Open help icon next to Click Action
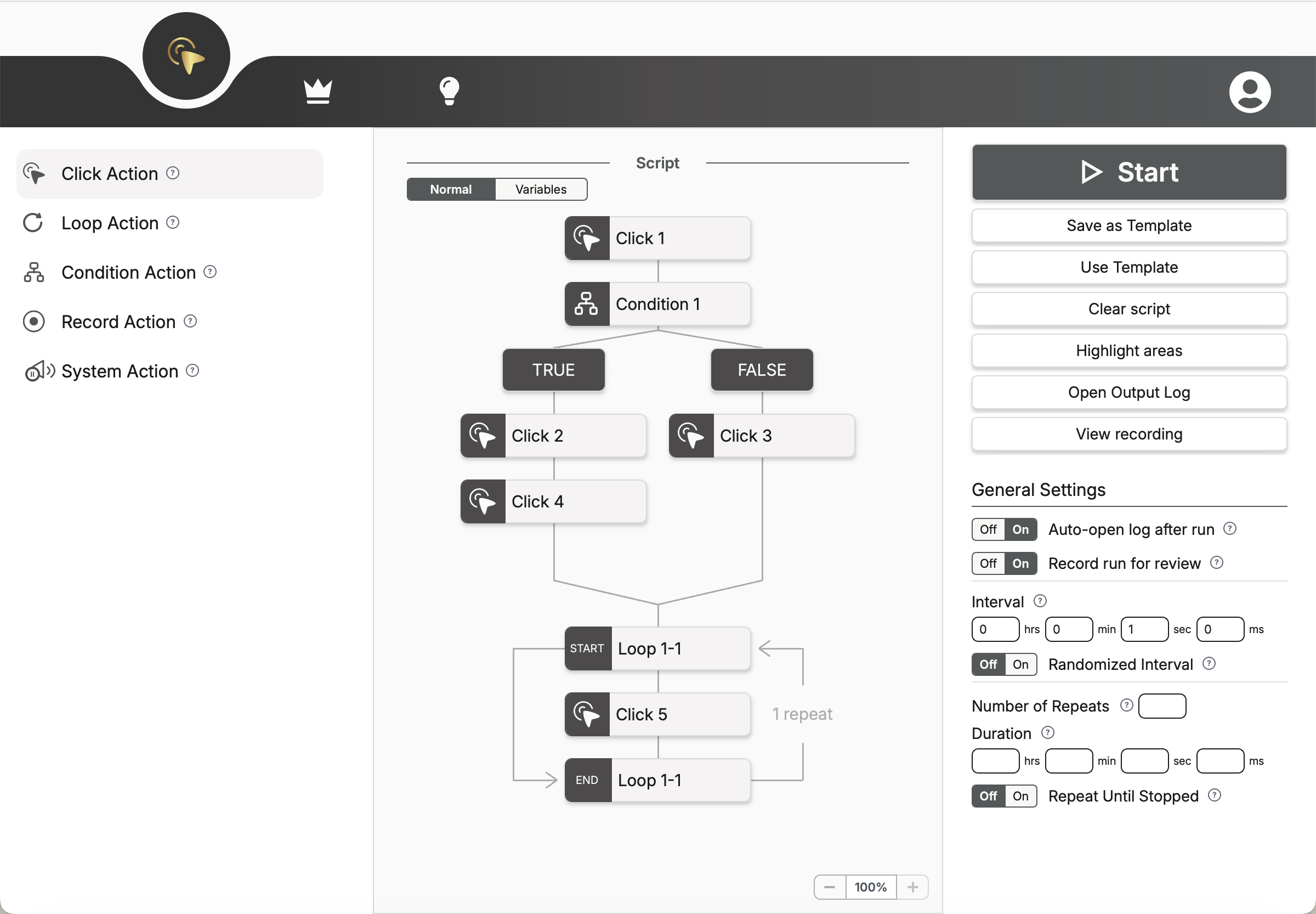Image resolution: width=1316 pixels, height=914 pixels. coord(173,173)
